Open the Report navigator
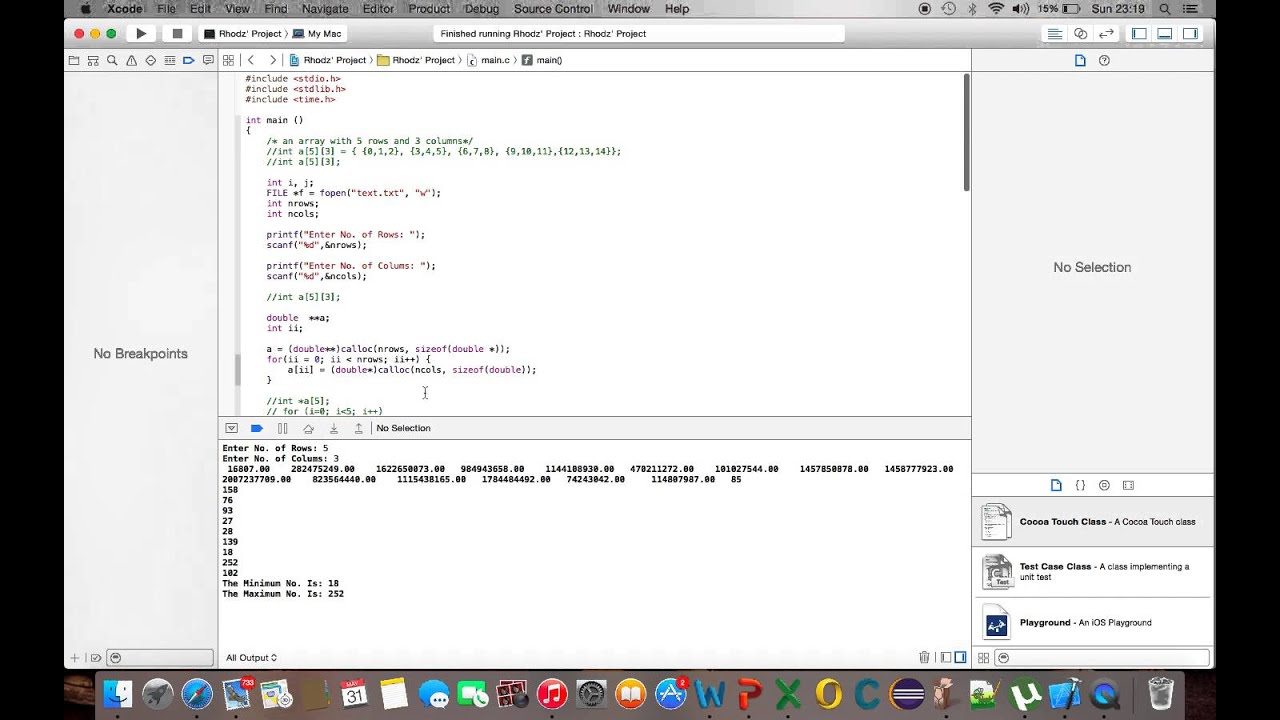The width and height of the screenshot is (1280, 720). point(208,60)
